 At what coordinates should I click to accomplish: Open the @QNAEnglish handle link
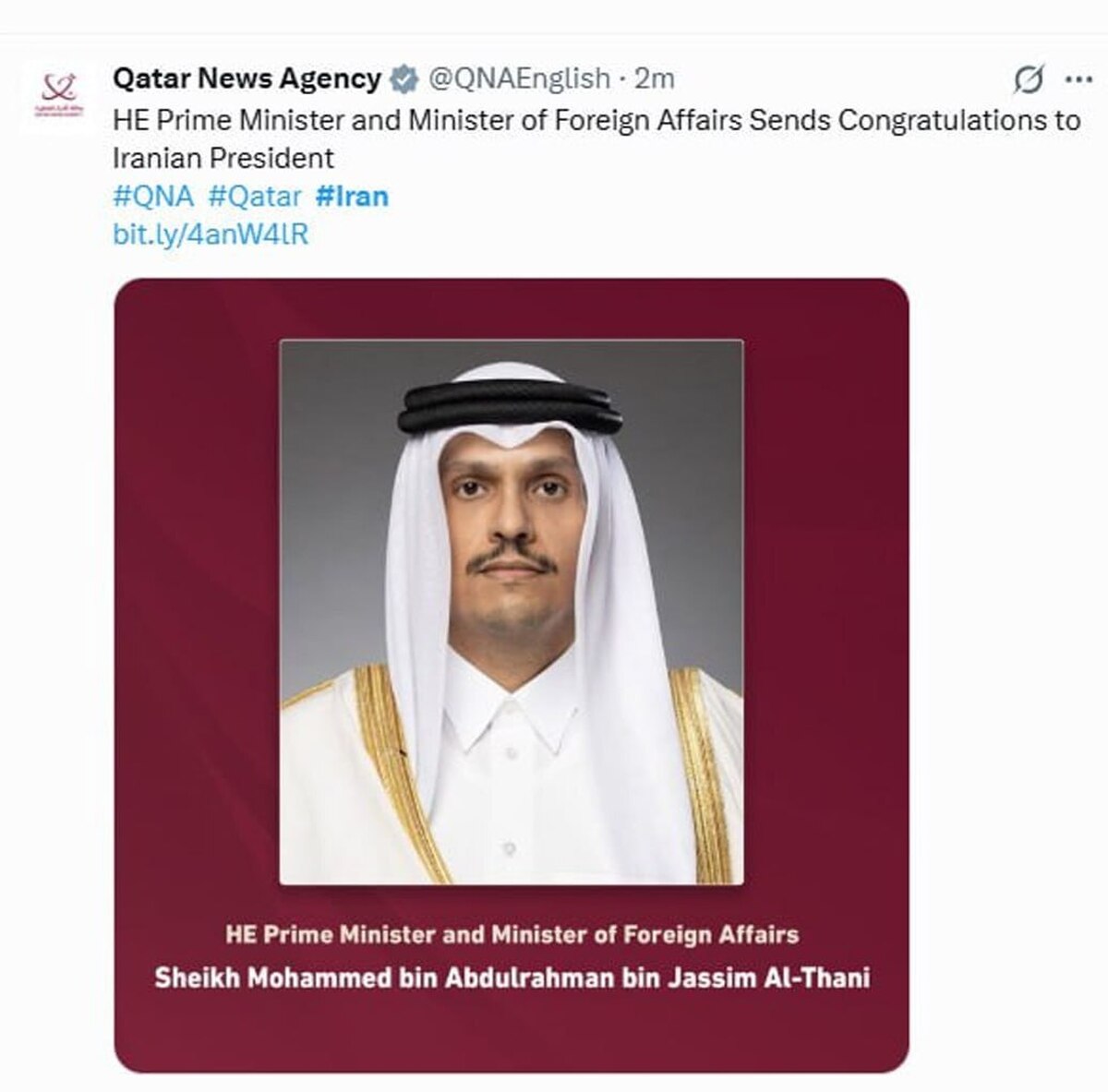tap(518, 79)
